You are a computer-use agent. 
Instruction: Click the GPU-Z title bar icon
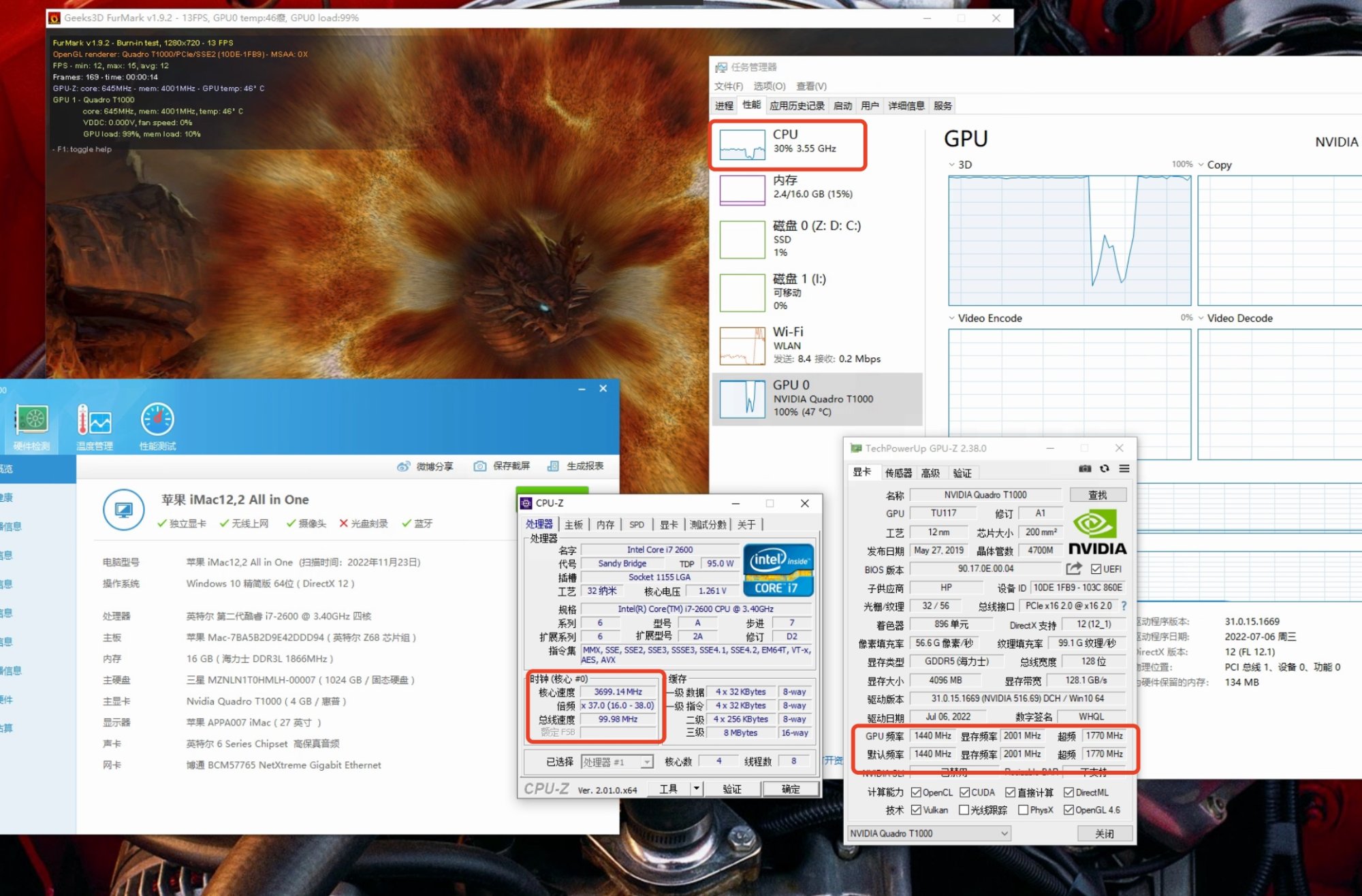(x=856, y=449)
